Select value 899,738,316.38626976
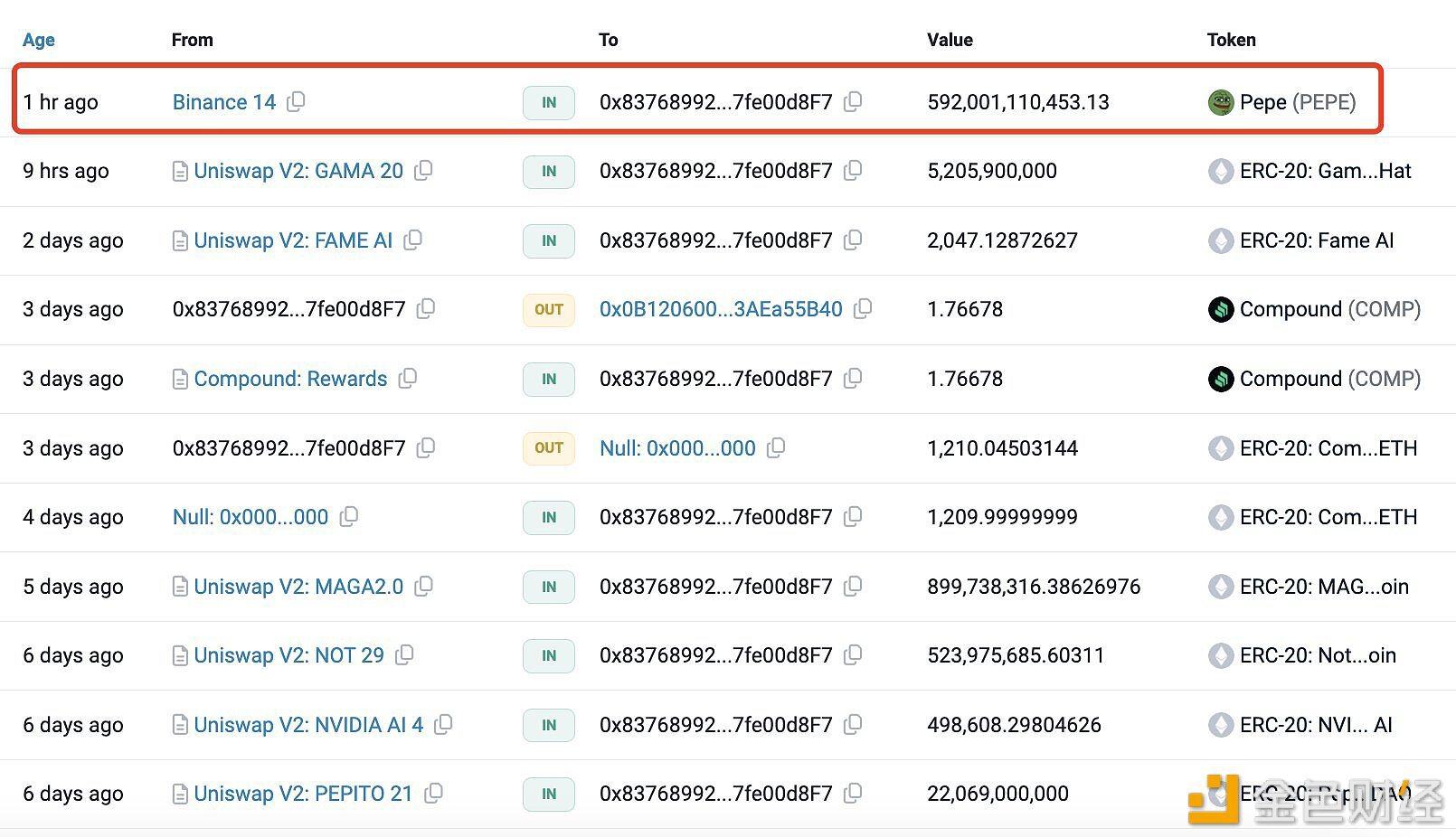 1034,587
